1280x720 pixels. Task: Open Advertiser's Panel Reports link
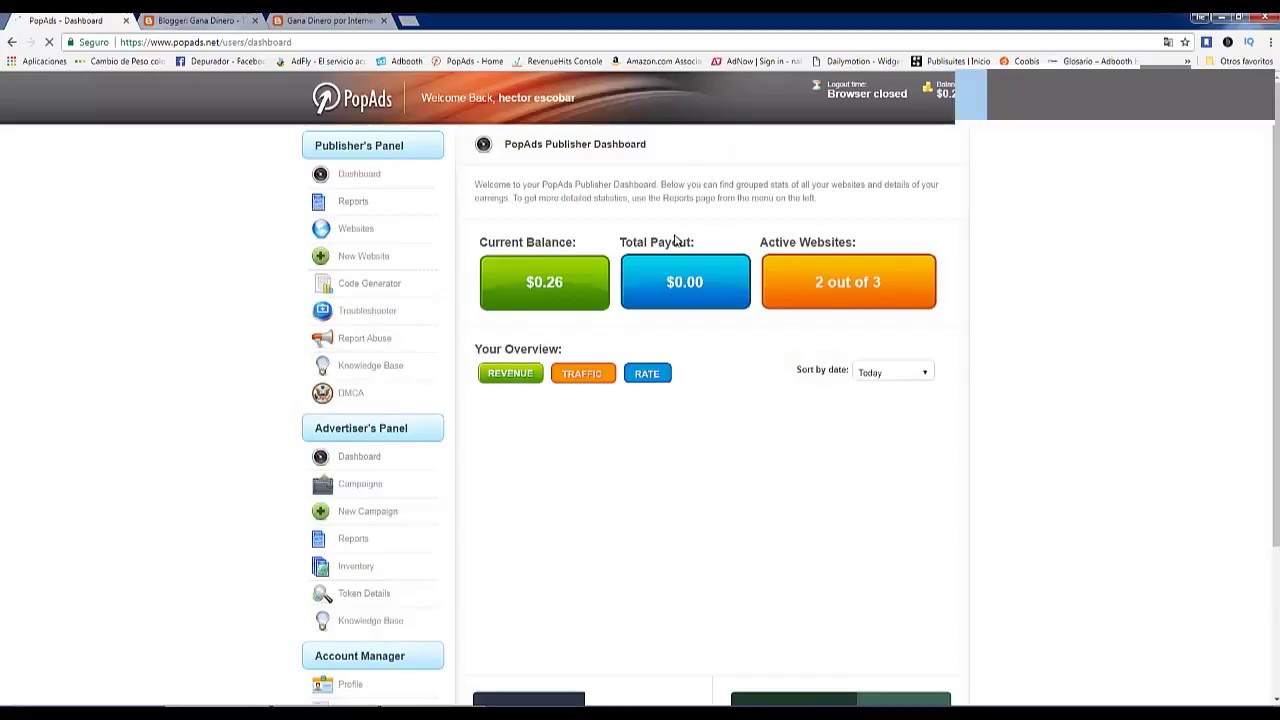click(353, 539)
